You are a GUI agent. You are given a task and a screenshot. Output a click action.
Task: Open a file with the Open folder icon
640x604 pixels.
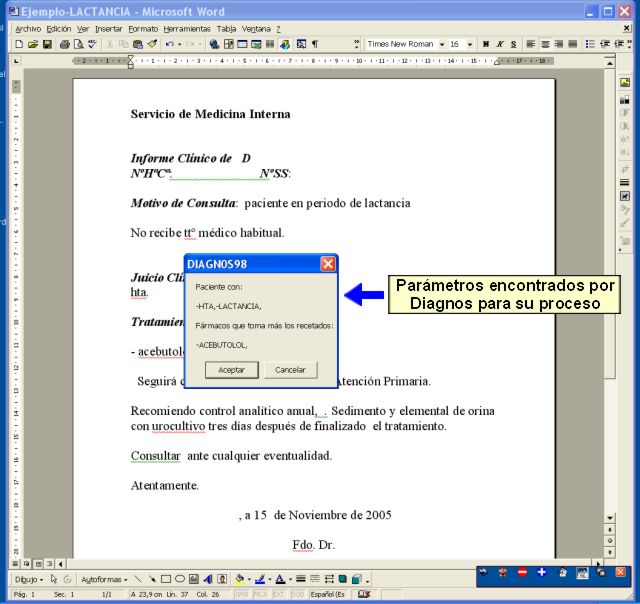tap(33, 44)
